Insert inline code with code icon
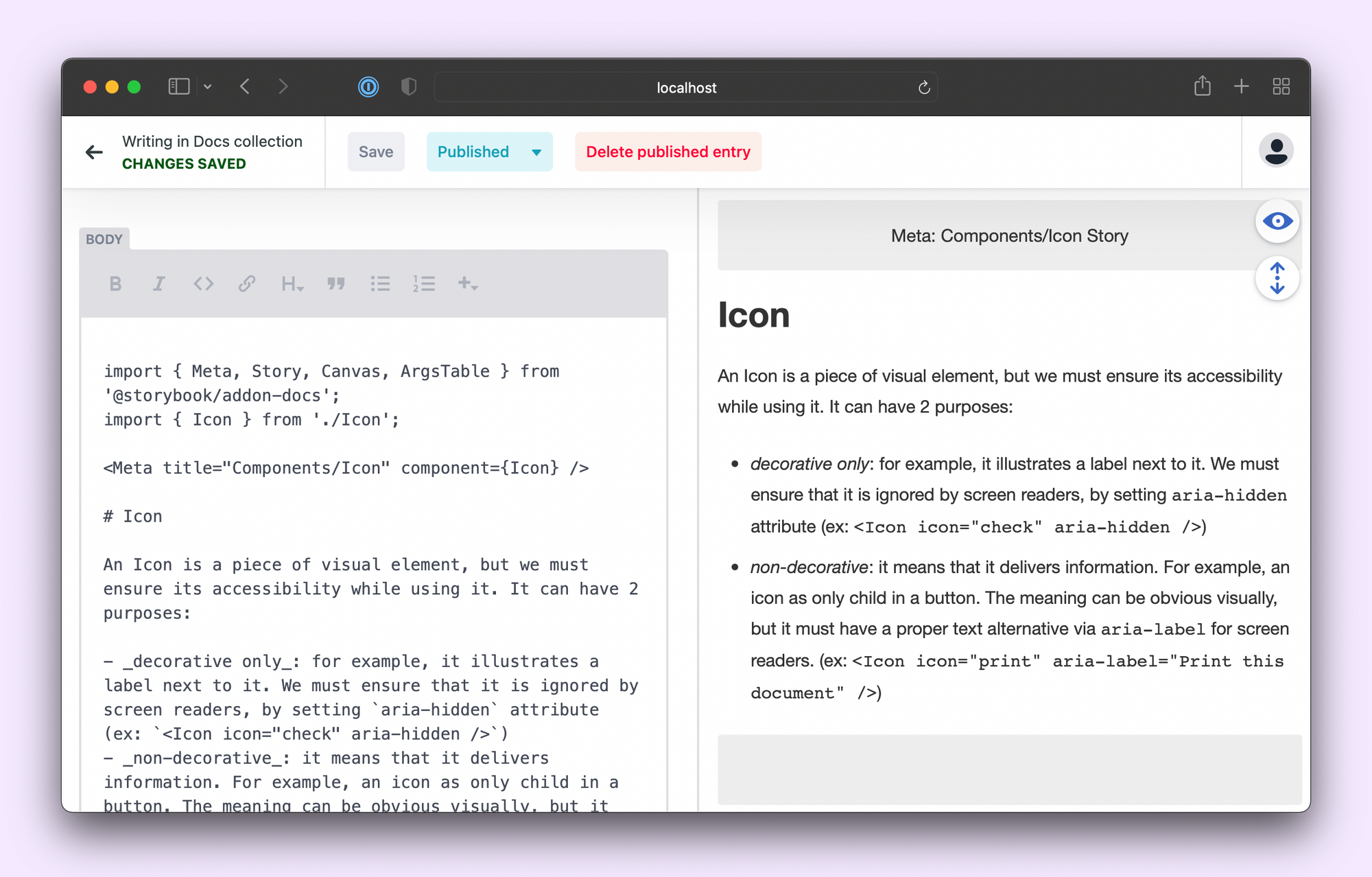1372x877 pixels. pyautogui.click(x=203, y=283)
